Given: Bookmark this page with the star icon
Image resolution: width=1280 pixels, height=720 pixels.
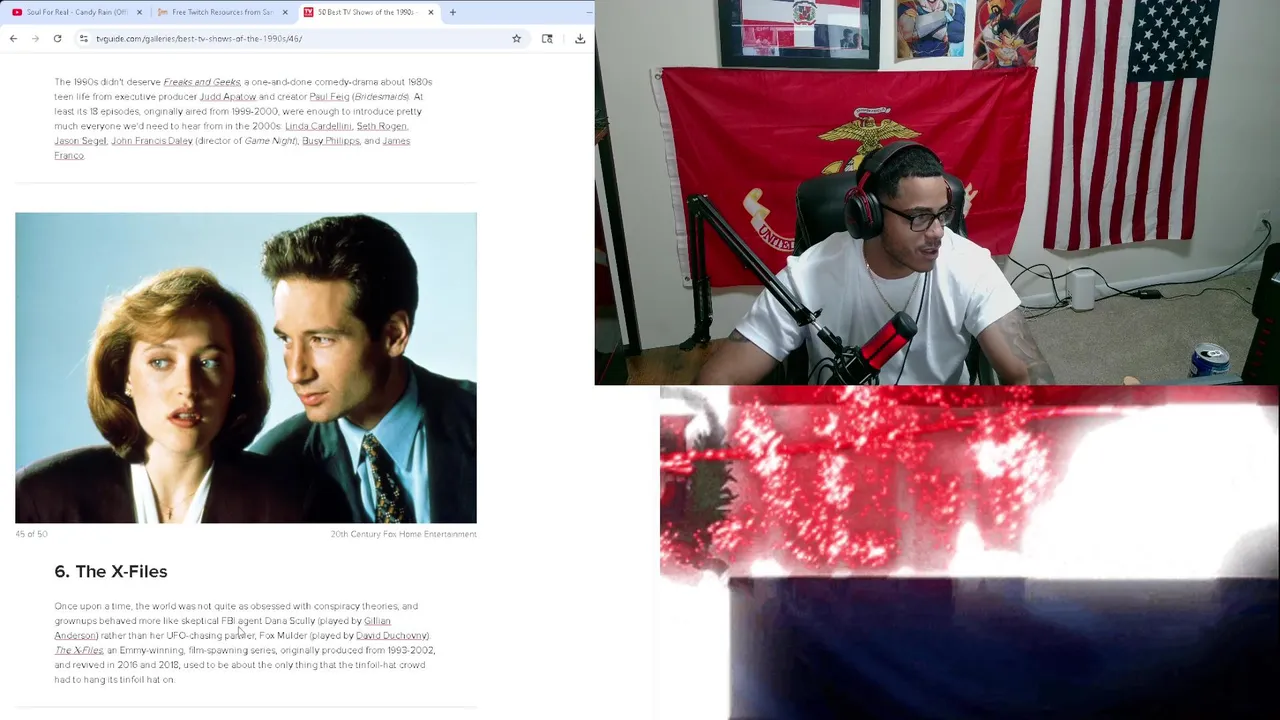Looking at the screenshot, I should [516, 38].
